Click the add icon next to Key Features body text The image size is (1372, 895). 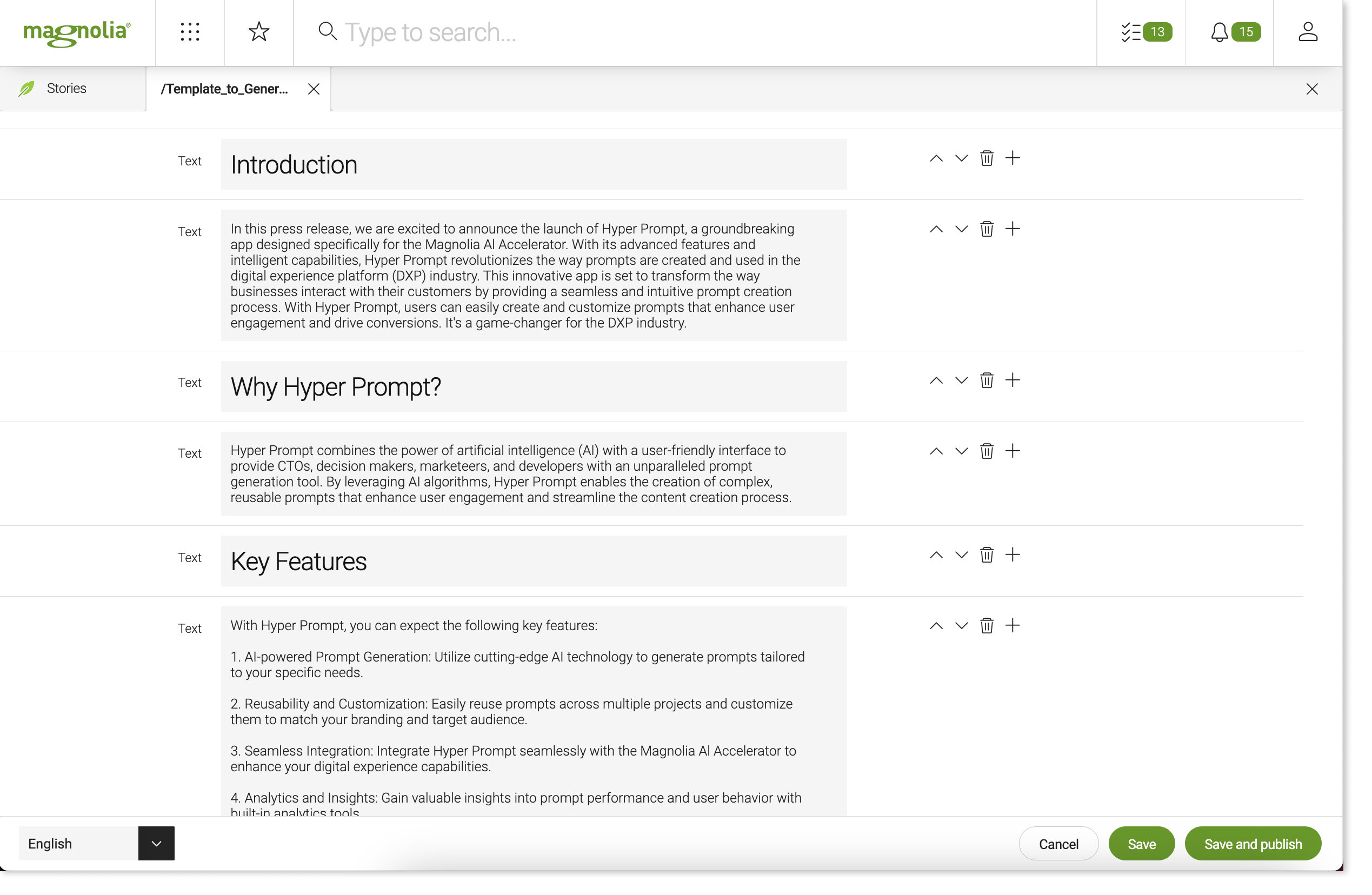coord(1012,626)
